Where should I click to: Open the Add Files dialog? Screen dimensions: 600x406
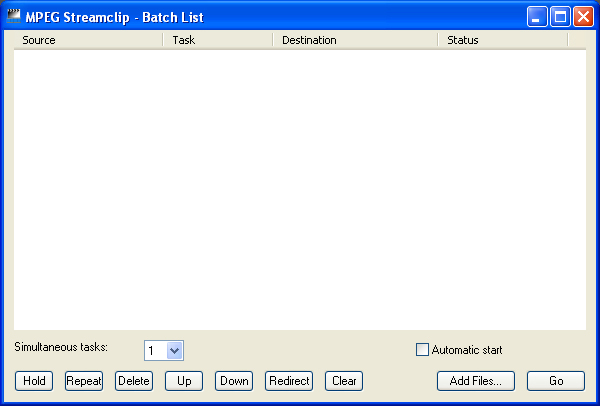[476, 381]
